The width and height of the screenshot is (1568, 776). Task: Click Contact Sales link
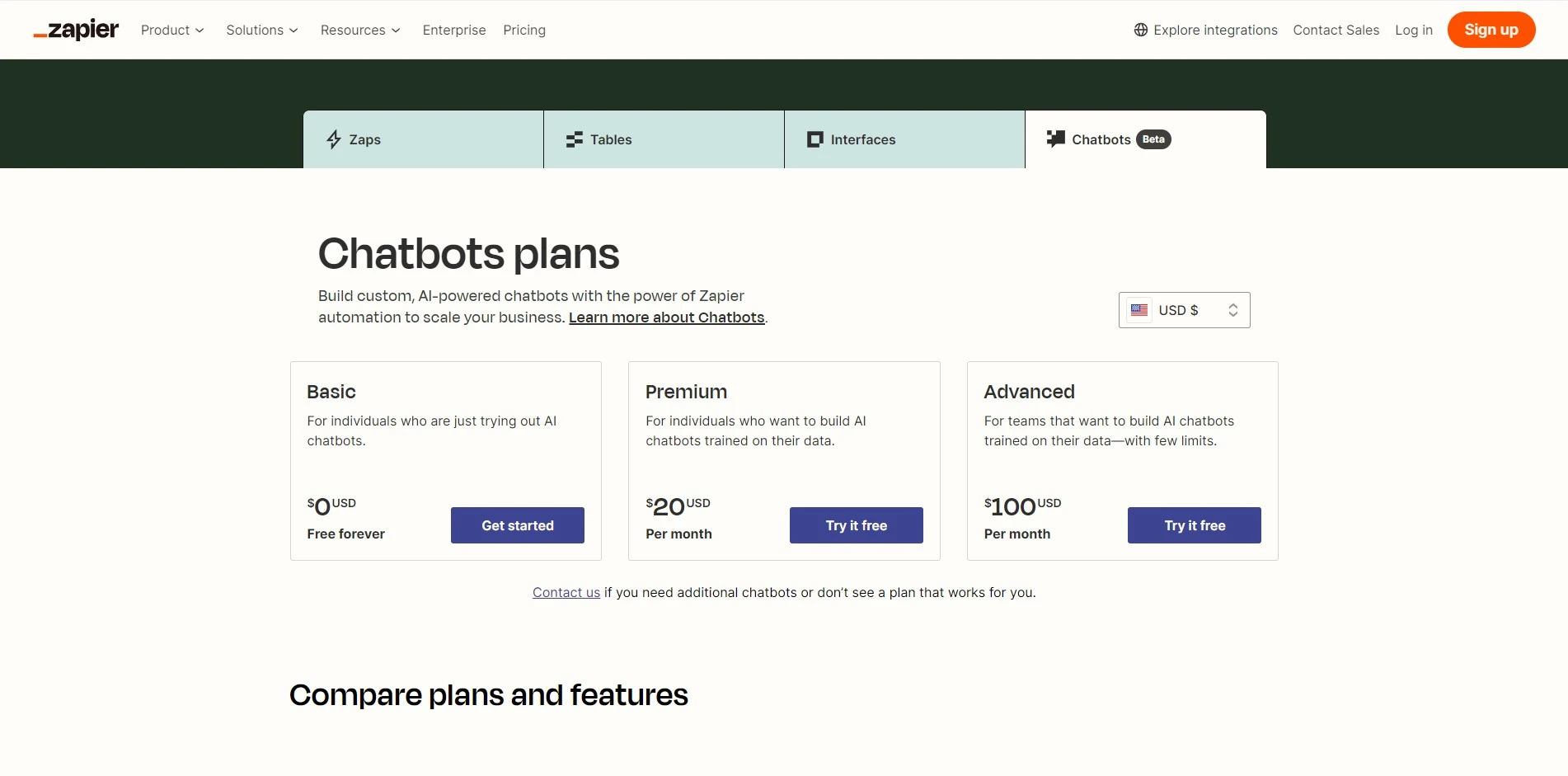(1336, 30)
